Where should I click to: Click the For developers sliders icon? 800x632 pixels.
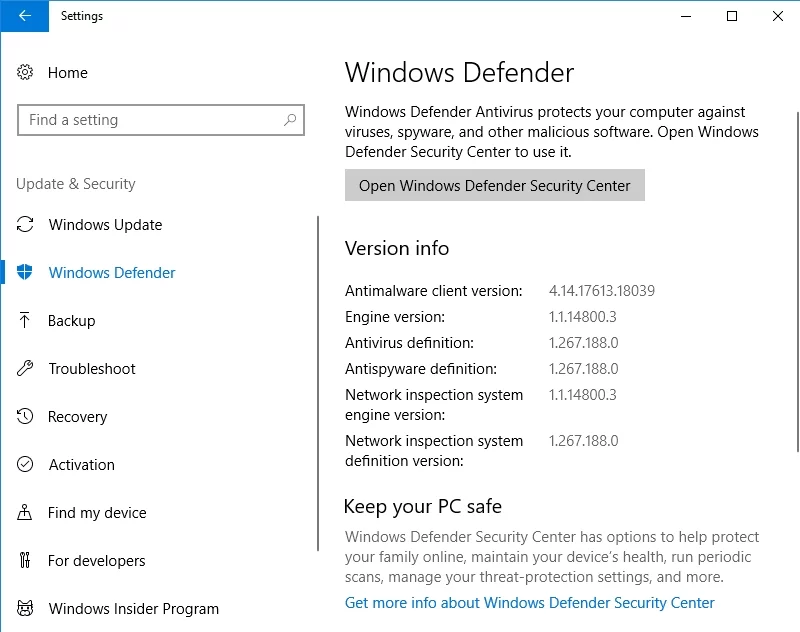click(26, 561)
